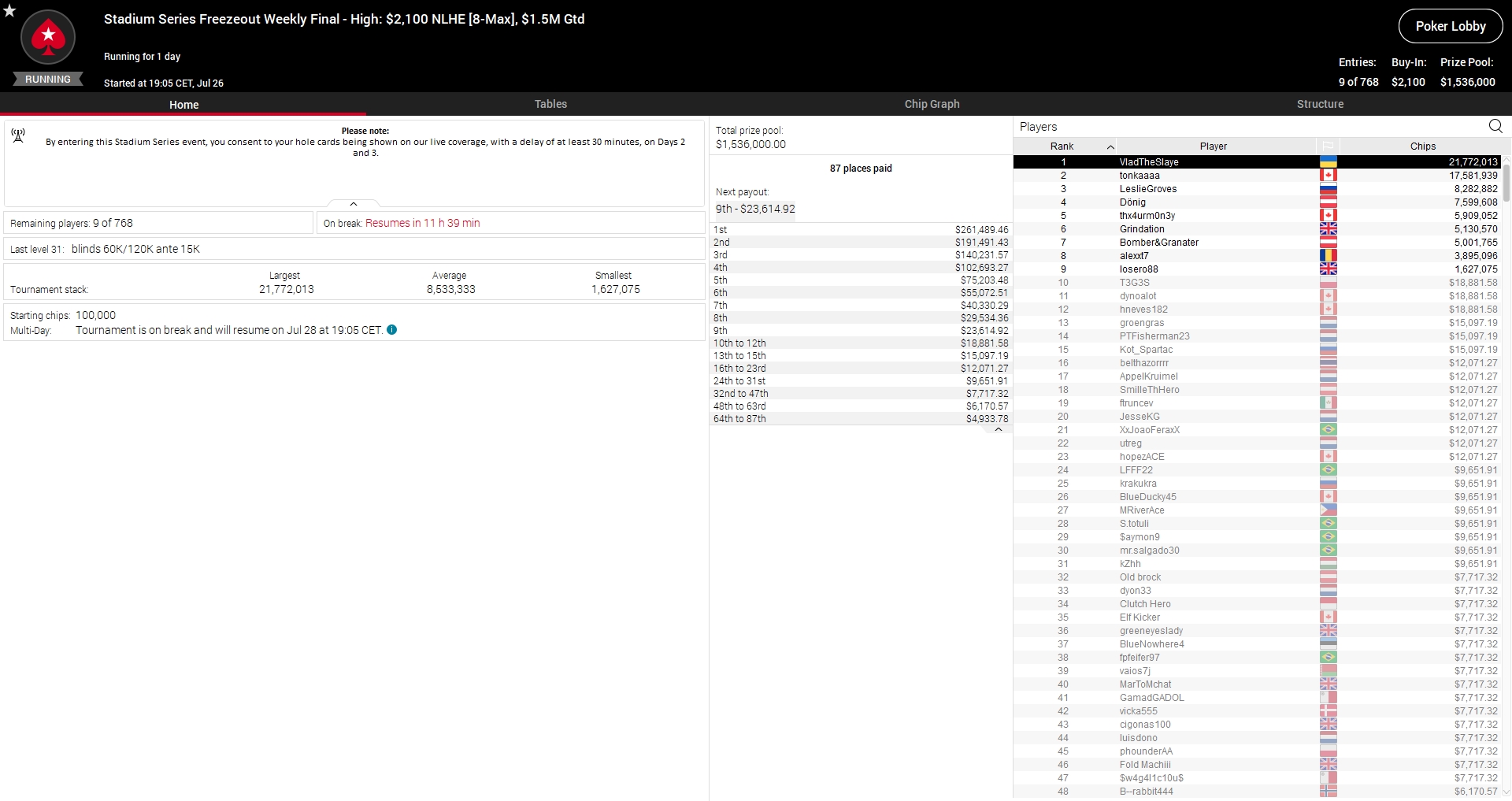The image size is (1512, 801).
Task: Select Grindation player name
Action: click(1142, 228)
